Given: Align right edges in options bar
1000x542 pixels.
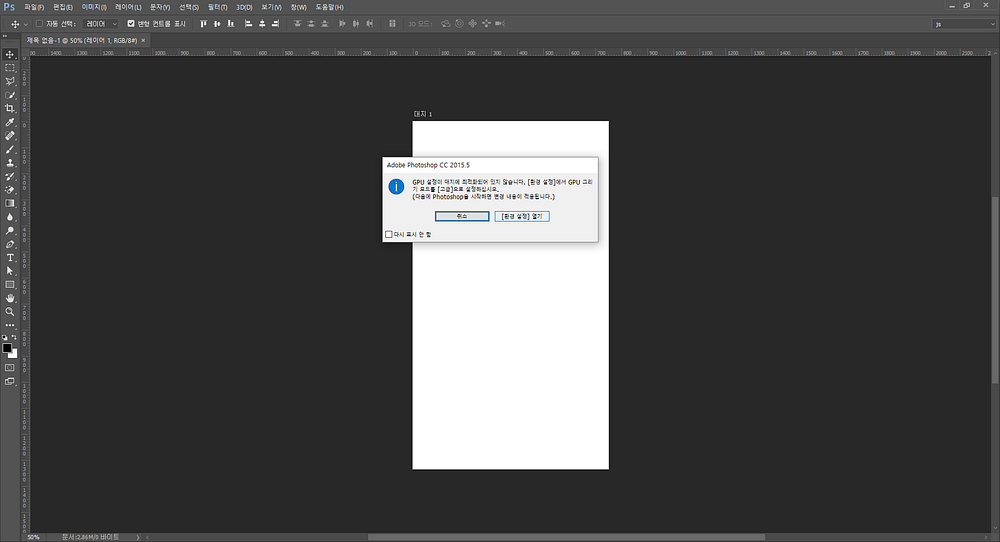Looking at the screenshot, I should (x=275, y=24).
